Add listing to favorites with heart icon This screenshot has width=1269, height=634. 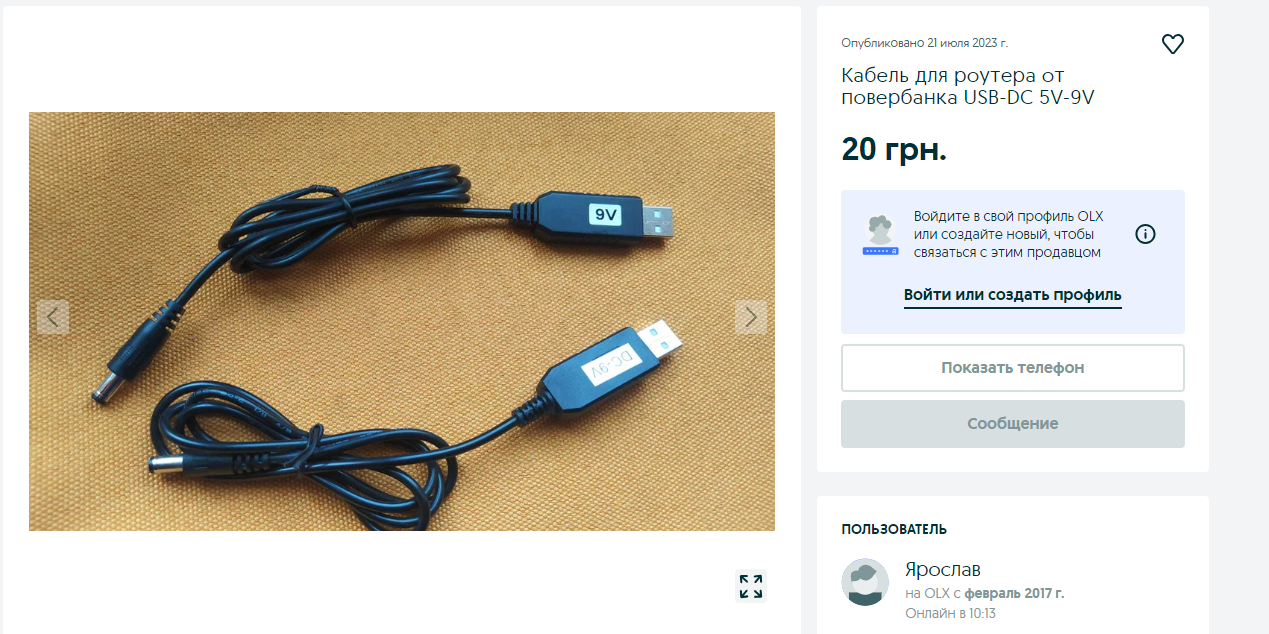[x=1172, y=44]
